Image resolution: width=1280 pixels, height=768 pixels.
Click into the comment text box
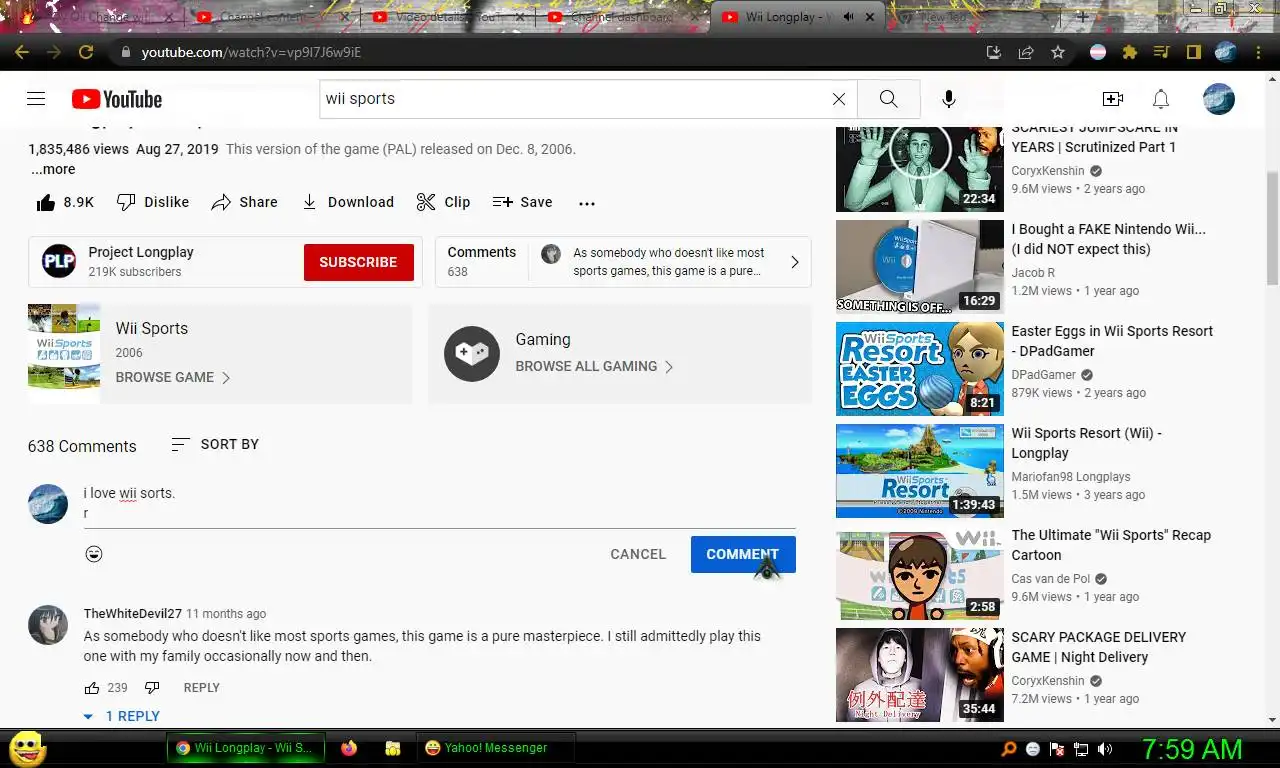[440, 503]
